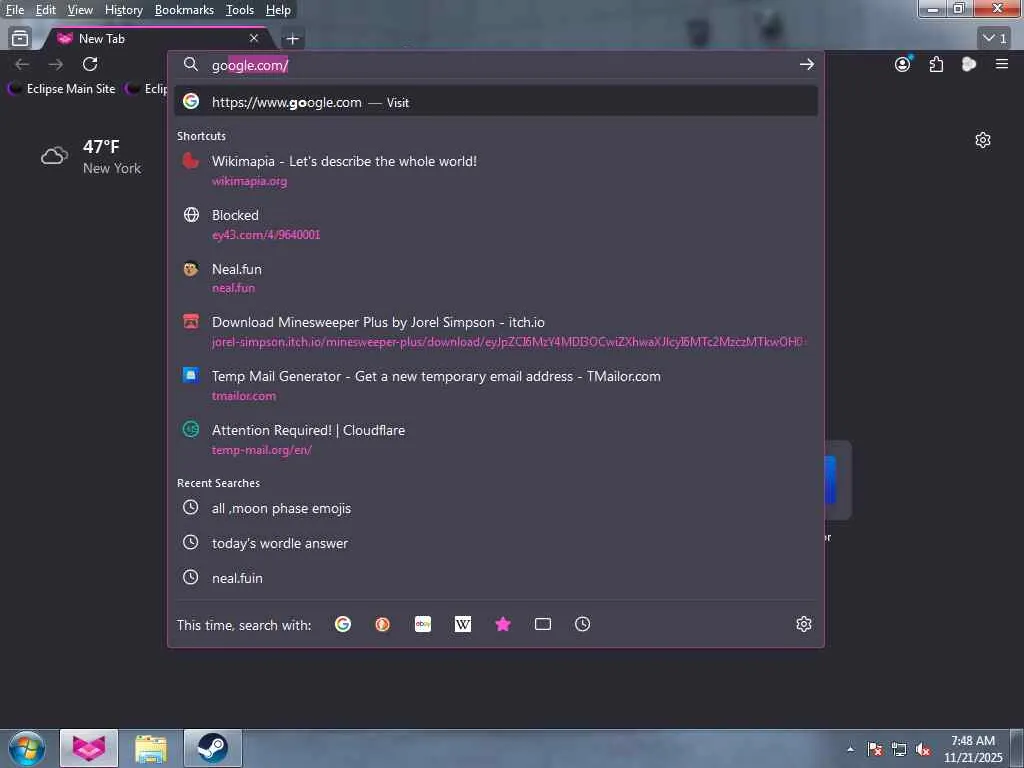Click the network tray icon
This screenshot has width=1024, height=768.
pyautogui.click(x=899, y=749)
